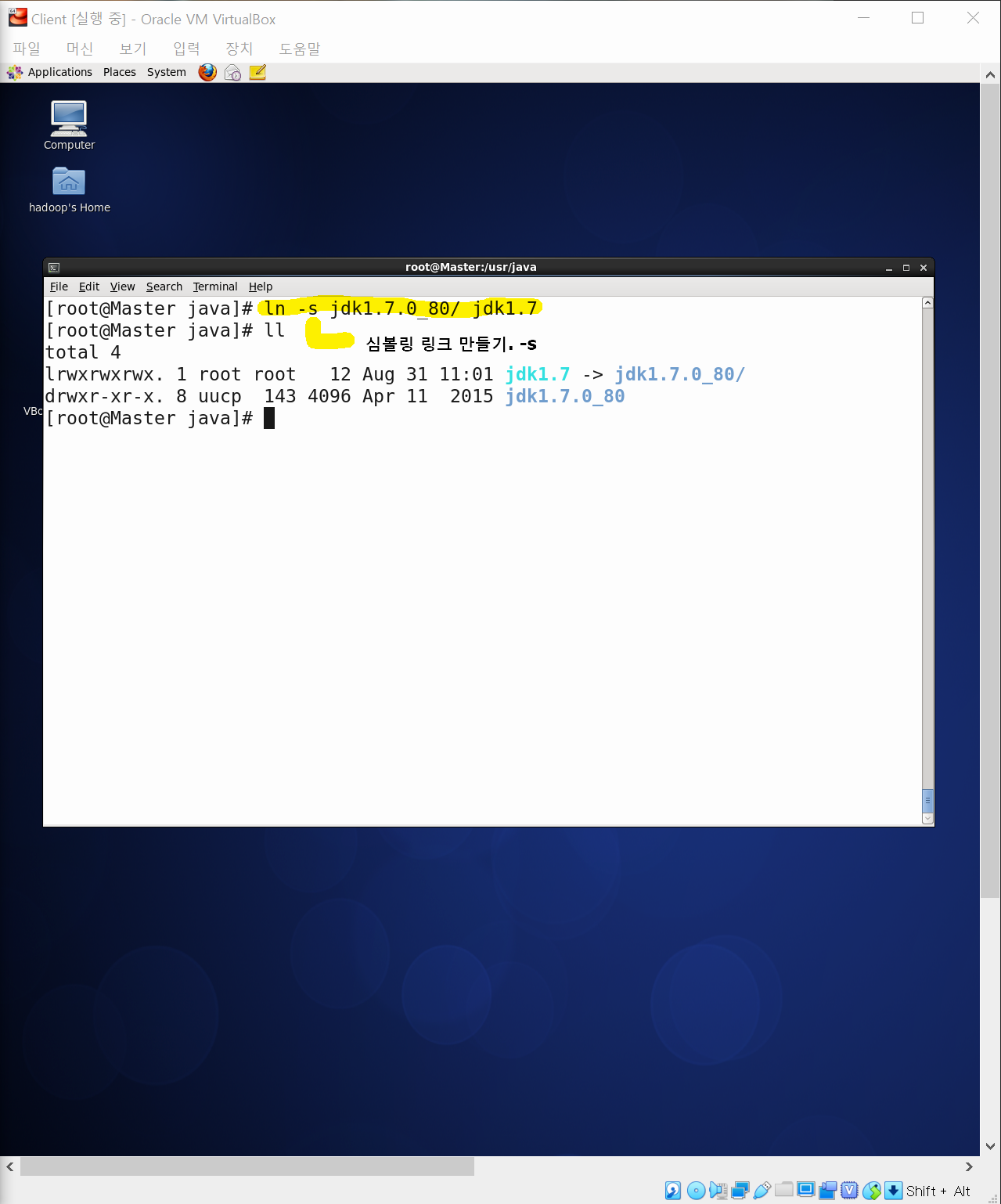Open the terminal Edit menu
Viewport: 1001px width, 1204px height.
coord(89,287)
